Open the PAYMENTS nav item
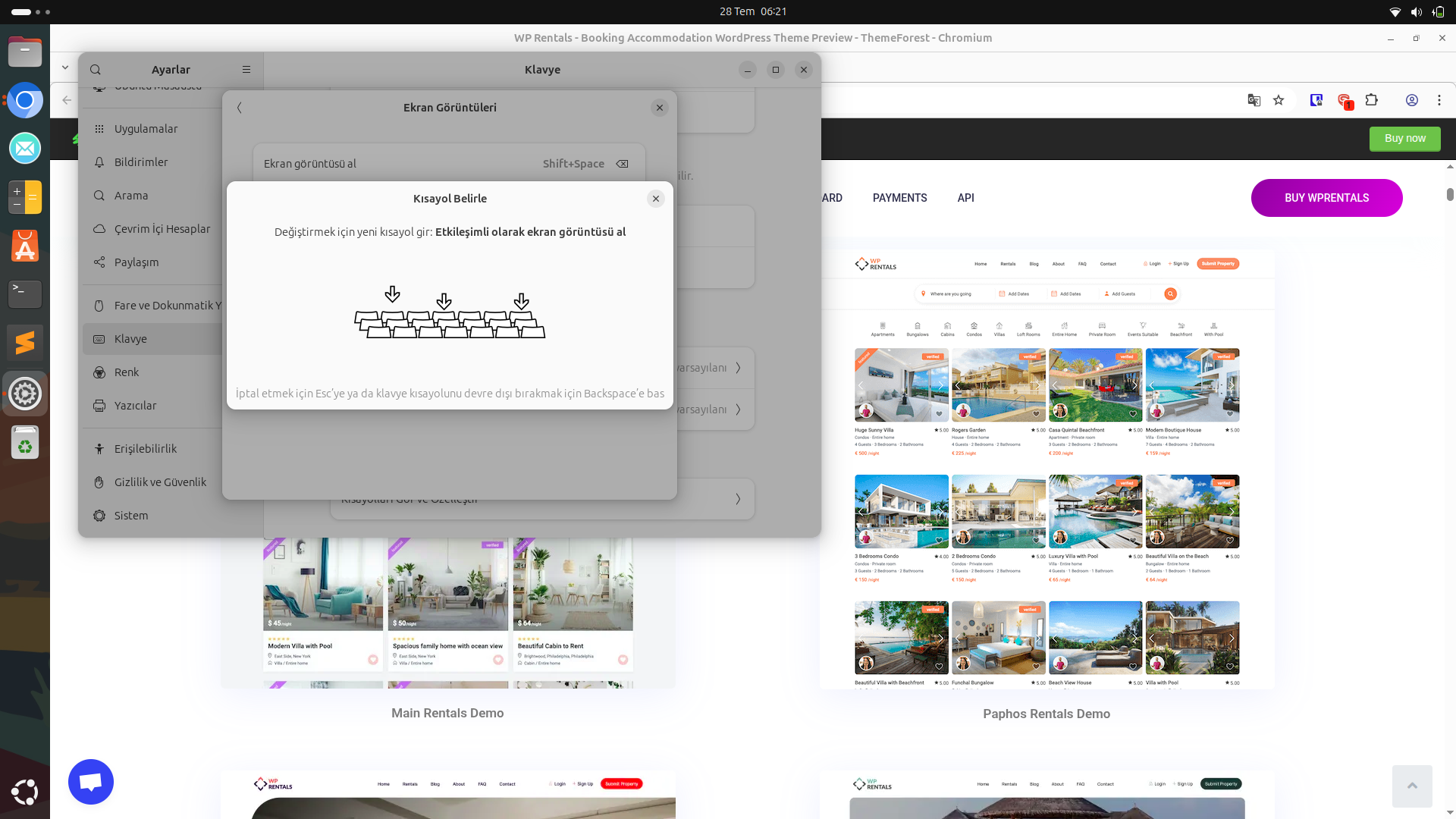This screenshot has height=819, width=1456. pos(899,198)
